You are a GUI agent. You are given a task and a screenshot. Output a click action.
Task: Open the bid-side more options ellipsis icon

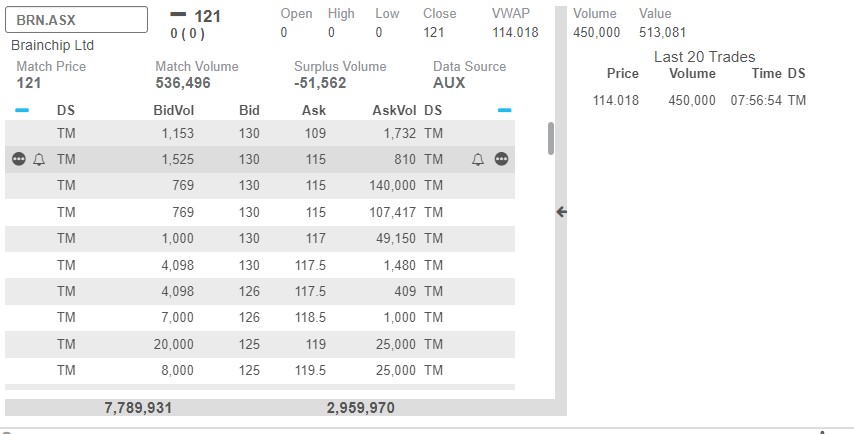[19, 159]
